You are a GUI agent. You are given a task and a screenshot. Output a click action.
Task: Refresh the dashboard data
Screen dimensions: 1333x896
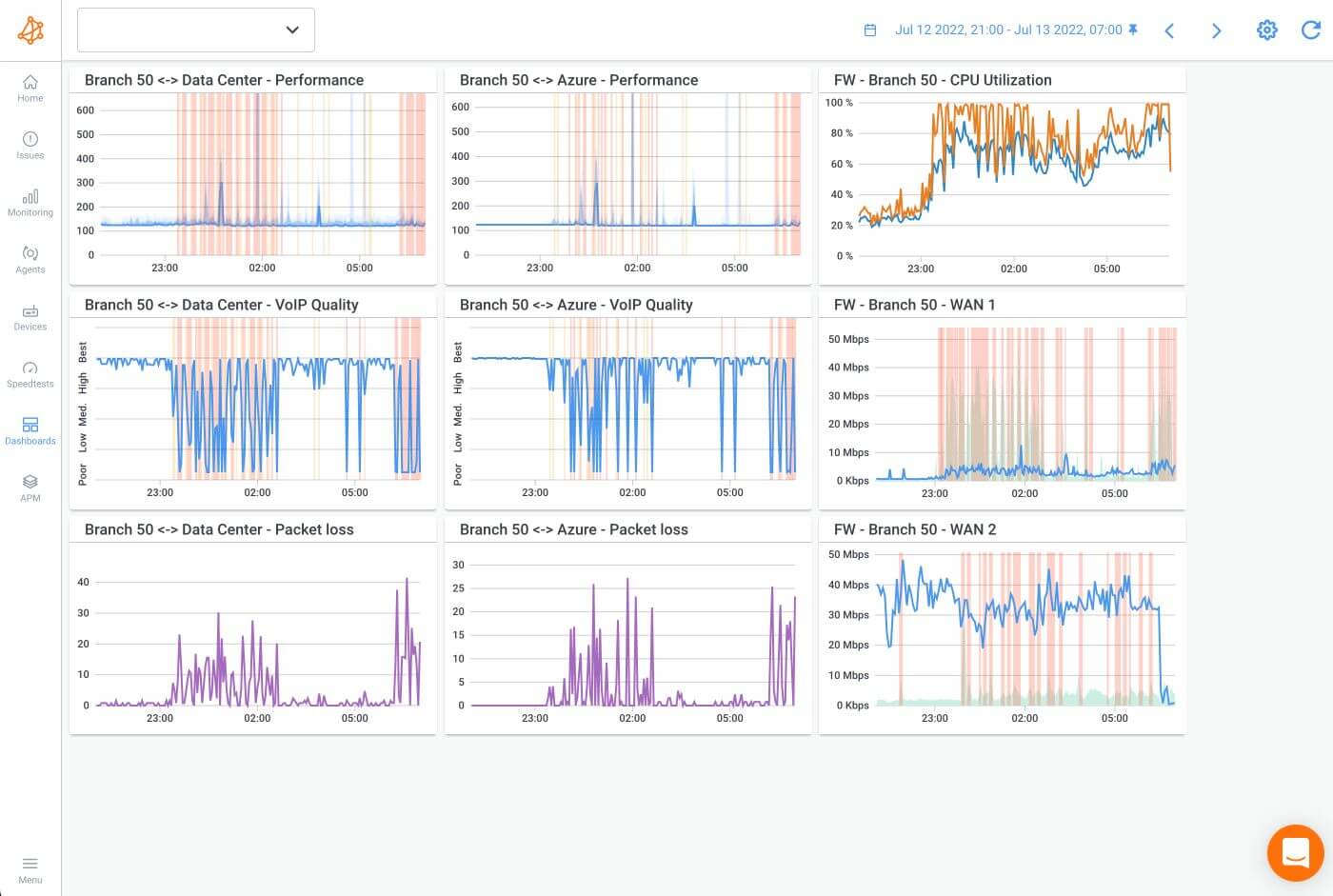(x=1310, y=30)
